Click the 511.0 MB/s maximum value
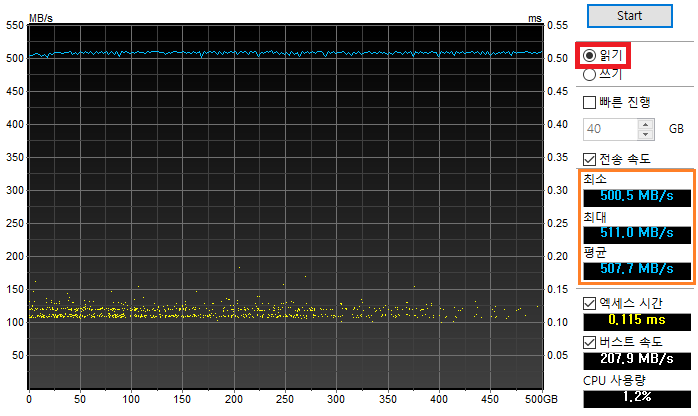This screenshot has width=698, height=416. [x=637, y=233]
